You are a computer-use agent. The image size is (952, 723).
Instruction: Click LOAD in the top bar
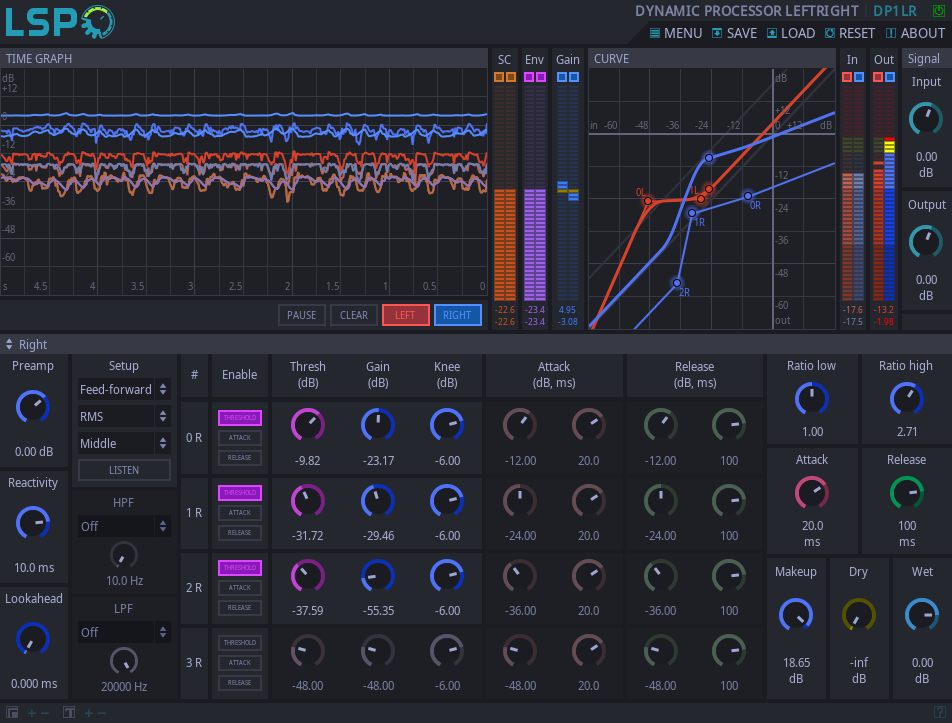(791, 33)
